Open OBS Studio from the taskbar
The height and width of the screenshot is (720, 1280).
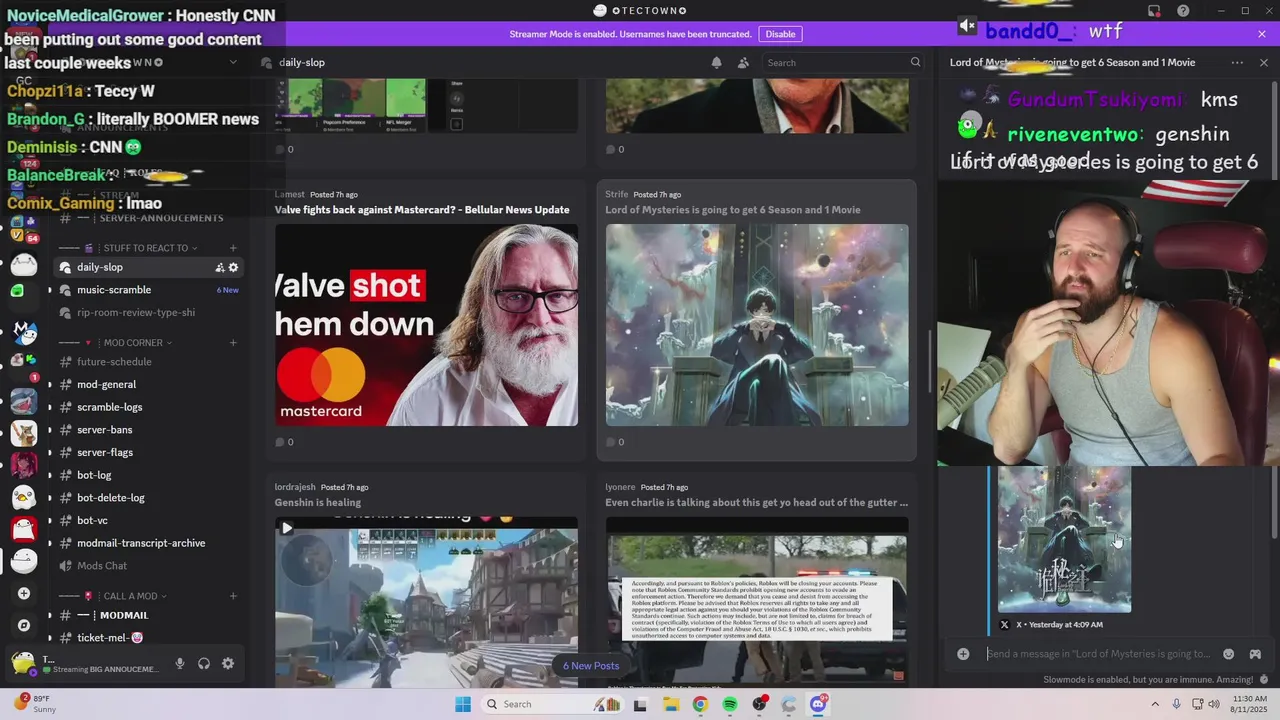coord(760,704)
